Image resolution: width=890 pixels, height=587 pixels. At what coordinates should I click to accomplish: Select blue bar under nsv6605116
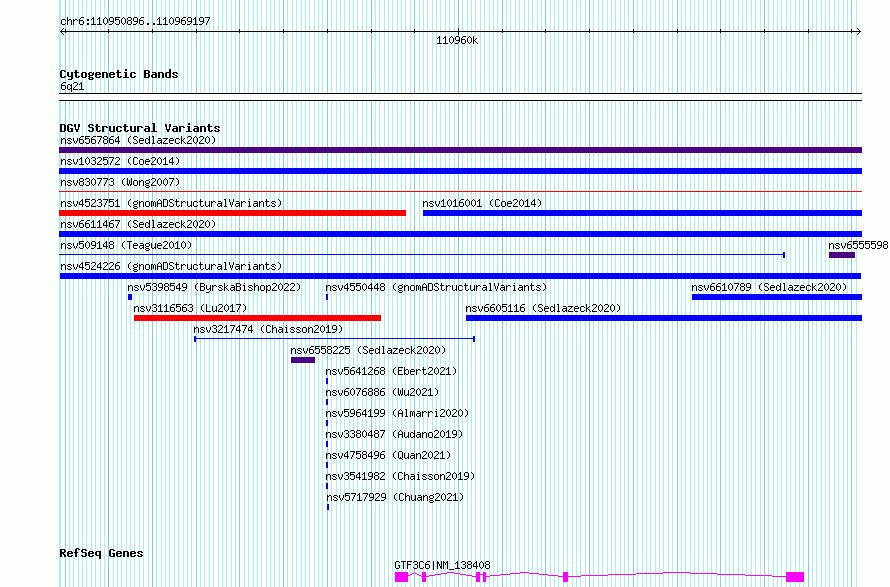point(664,318)
